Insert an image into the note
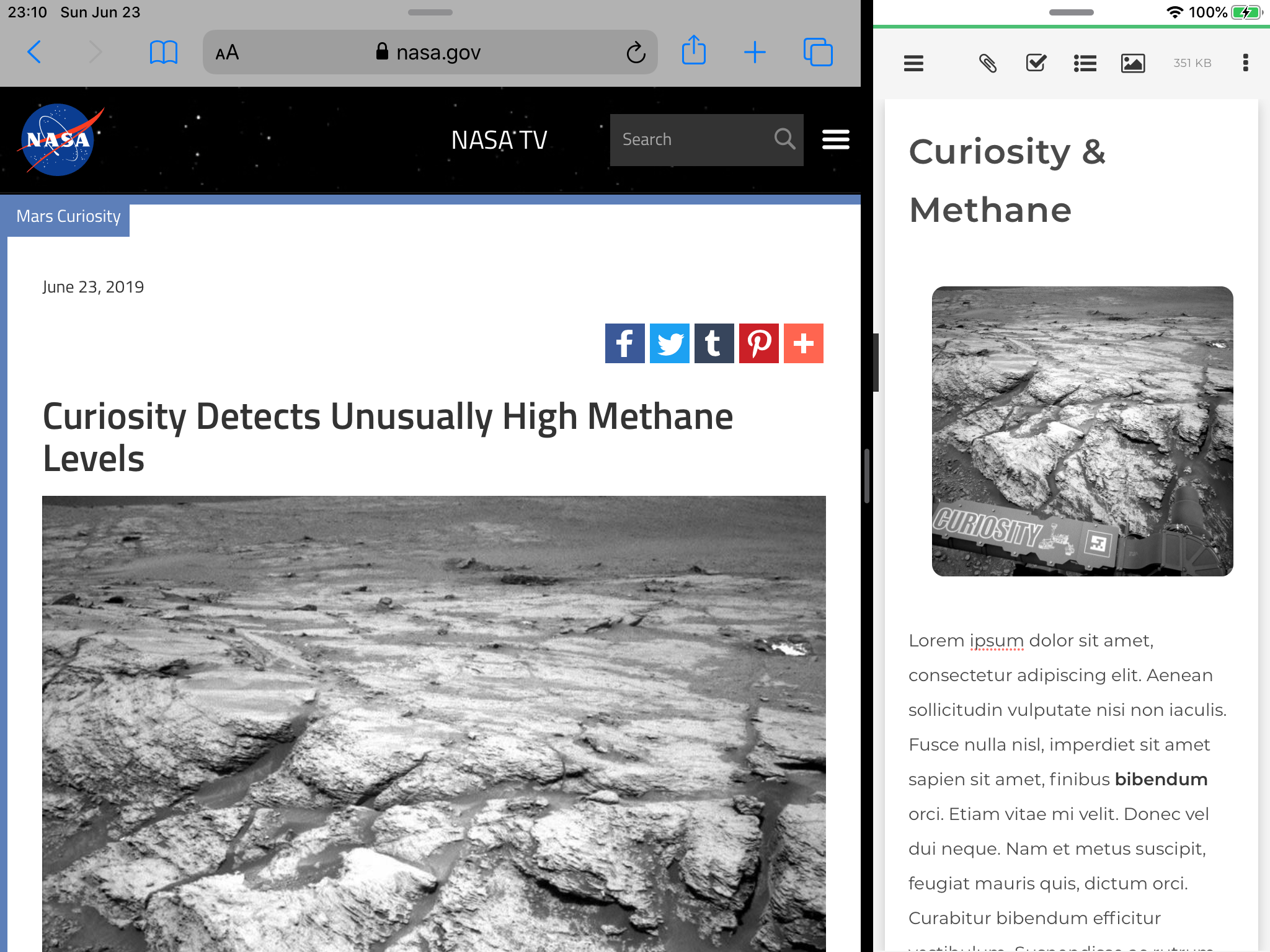The width and height of the screenshot is (1270, 952). [1133, 63]
